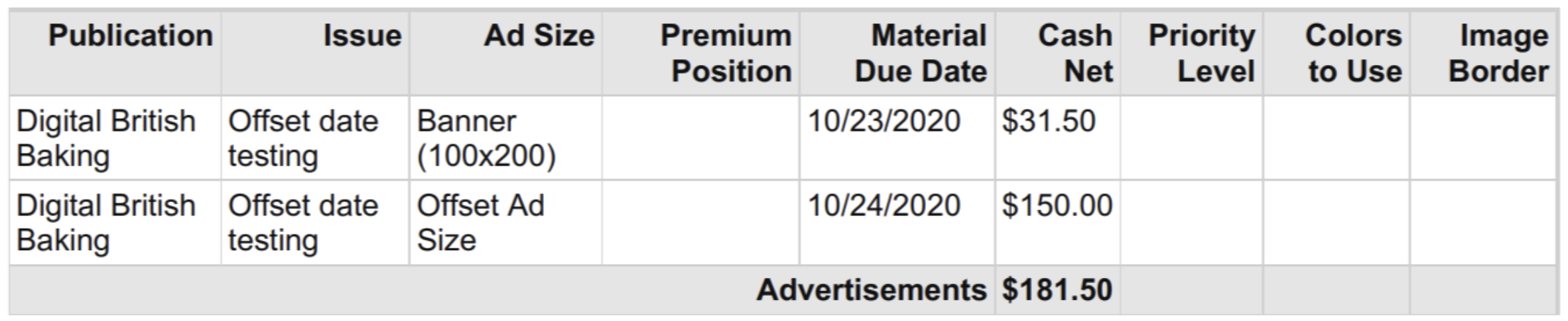This screenshot has width=1568, height=321.
Task: Click the Advertisements total label
Action: point(871,290)
